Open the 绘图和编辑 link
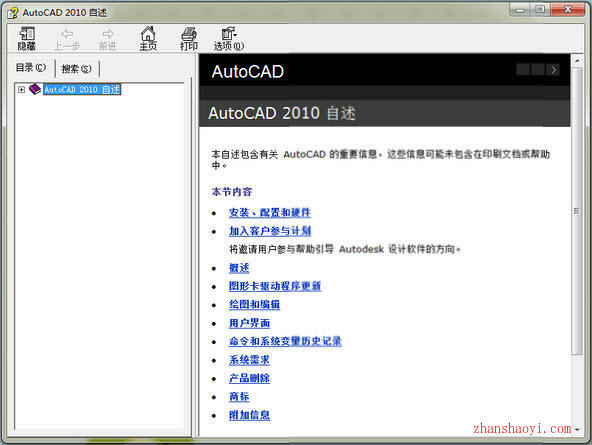The image size is (592, 445). coord(254,305)
